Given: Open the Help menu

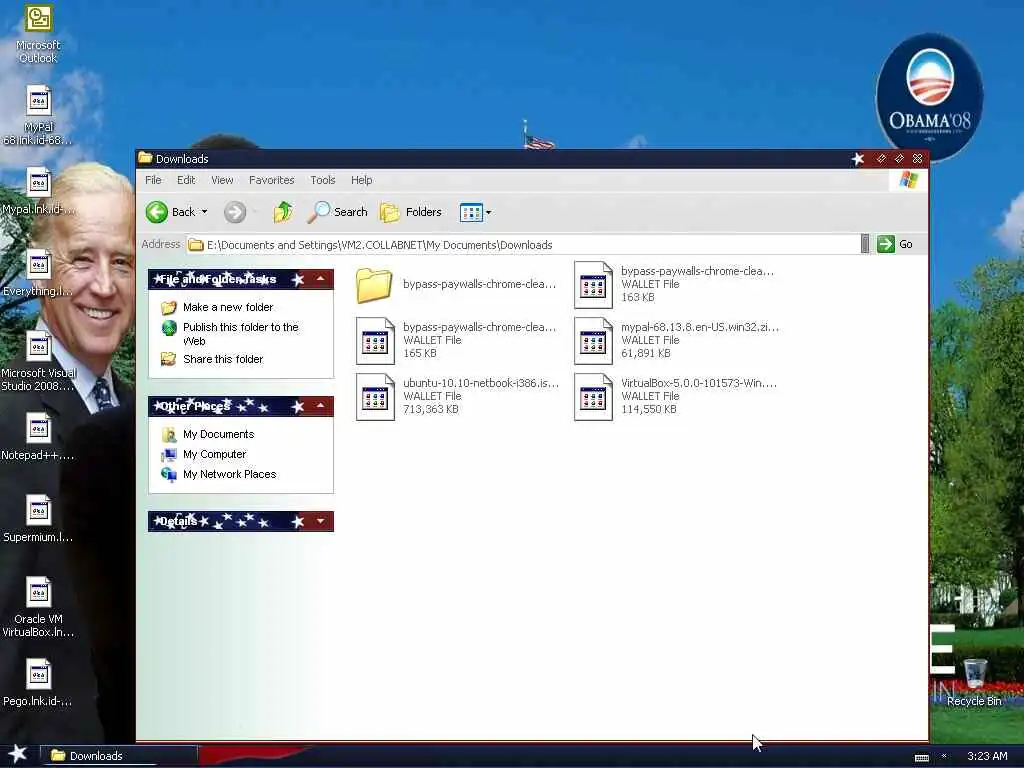Looking at the screenshot, I should tap(361, 180).
